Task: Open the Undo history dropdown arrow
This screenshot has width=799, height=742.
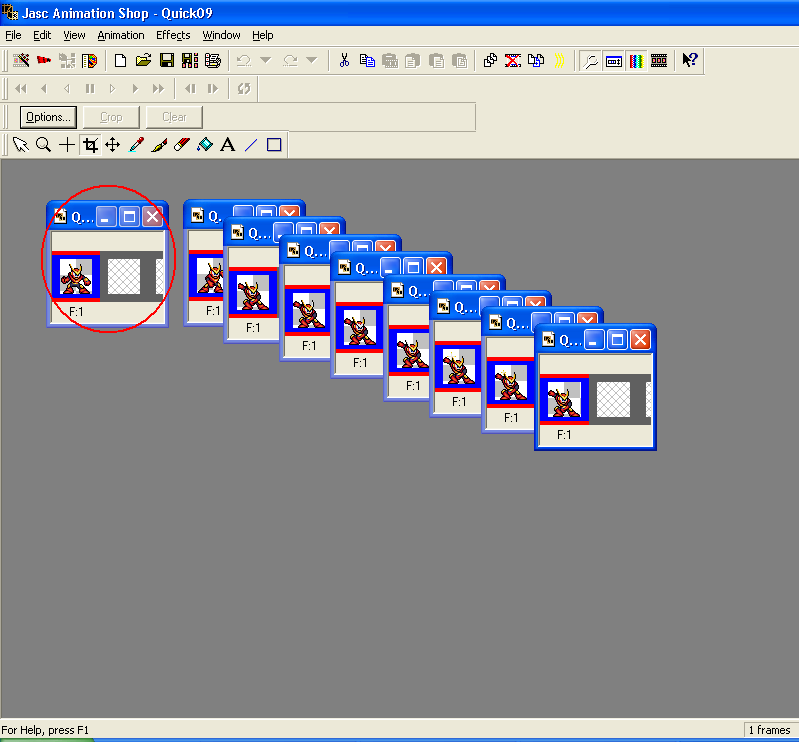Action: coord(265,61)
